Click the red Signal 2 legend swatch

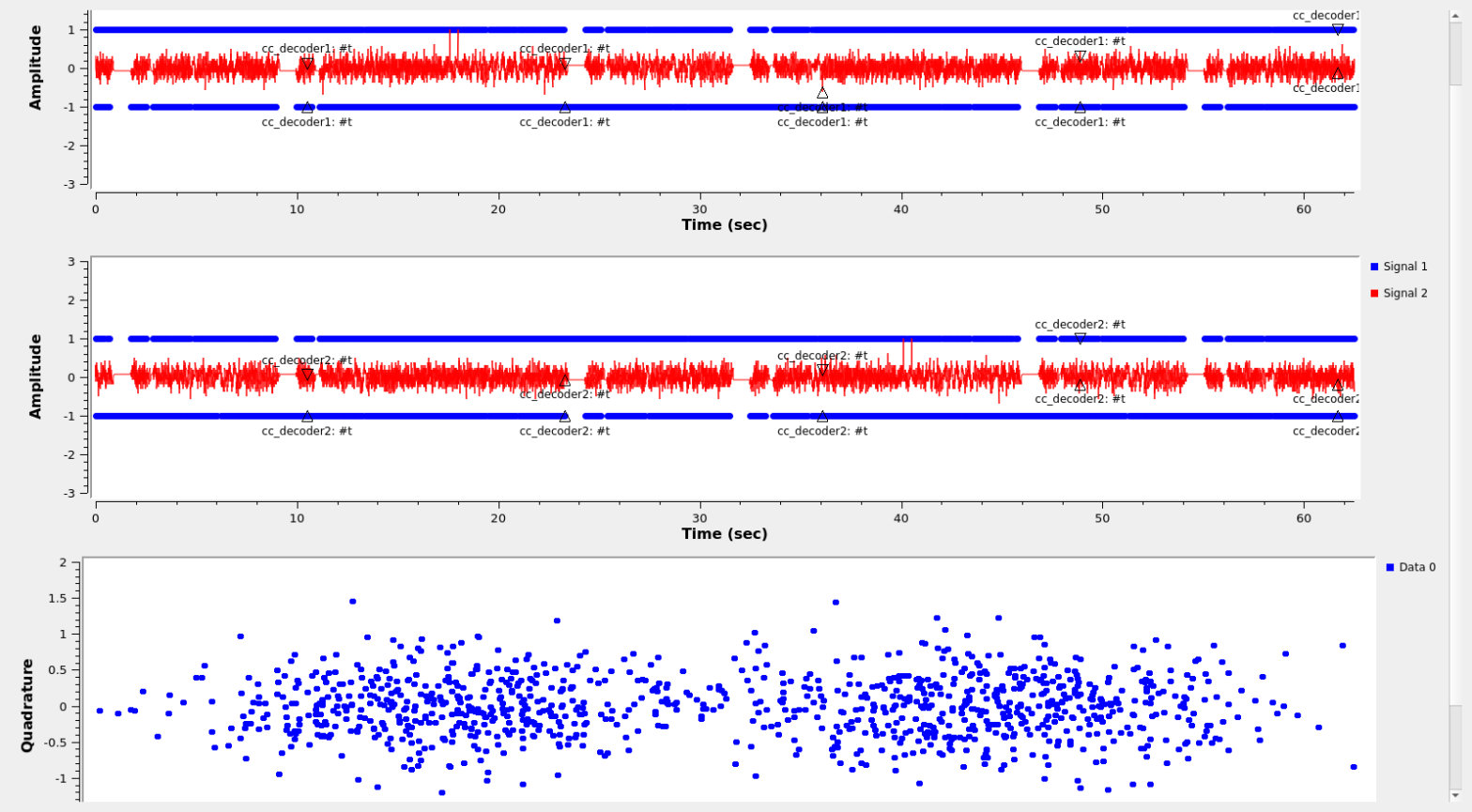pos(1374,294)
